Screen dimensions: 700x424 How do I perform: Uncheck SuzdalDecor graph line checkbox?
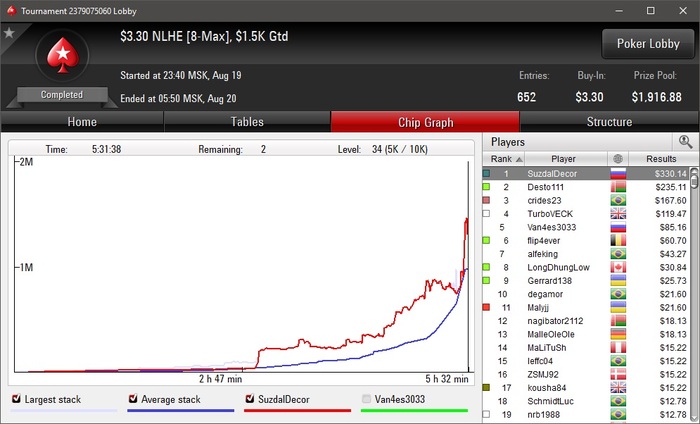pos(250,399)
